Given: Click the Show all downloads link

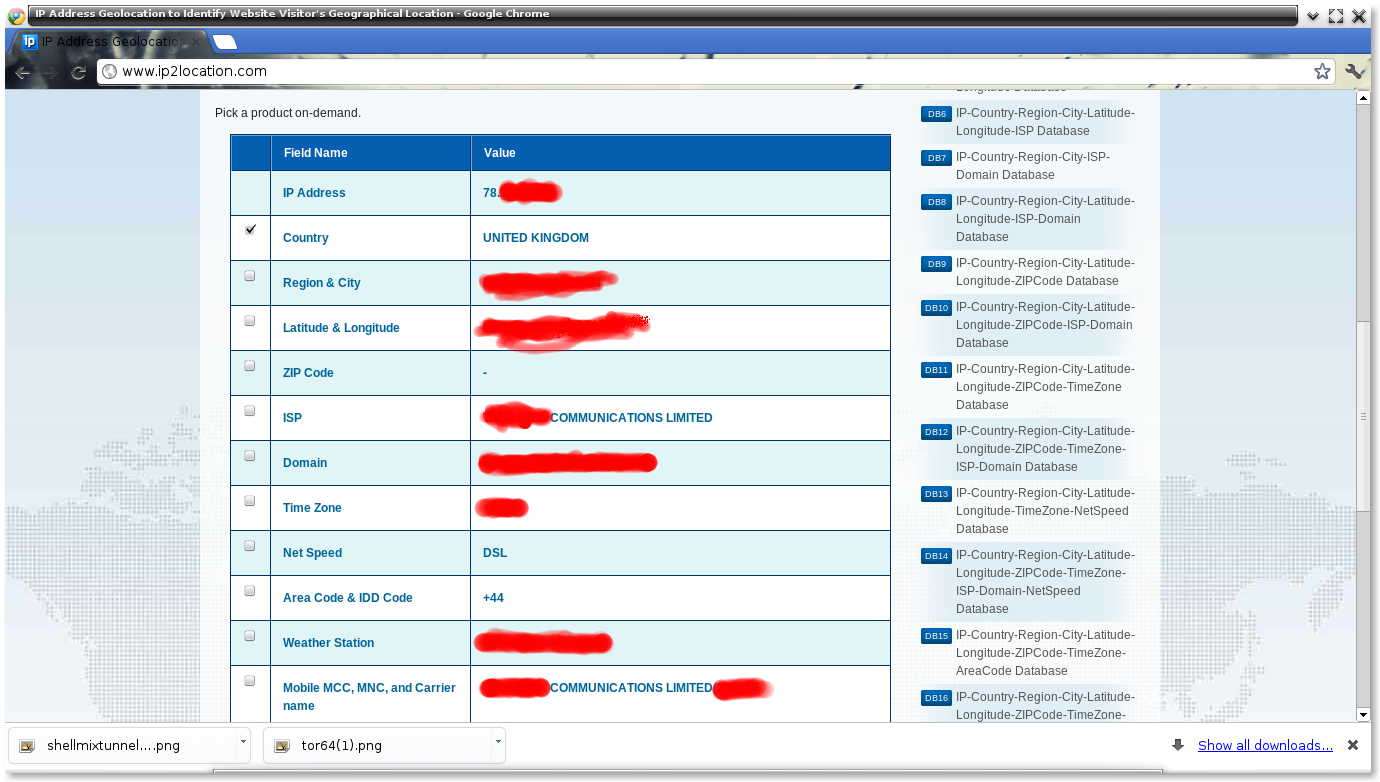Looking at the screenshot, I should [1265, 745].
